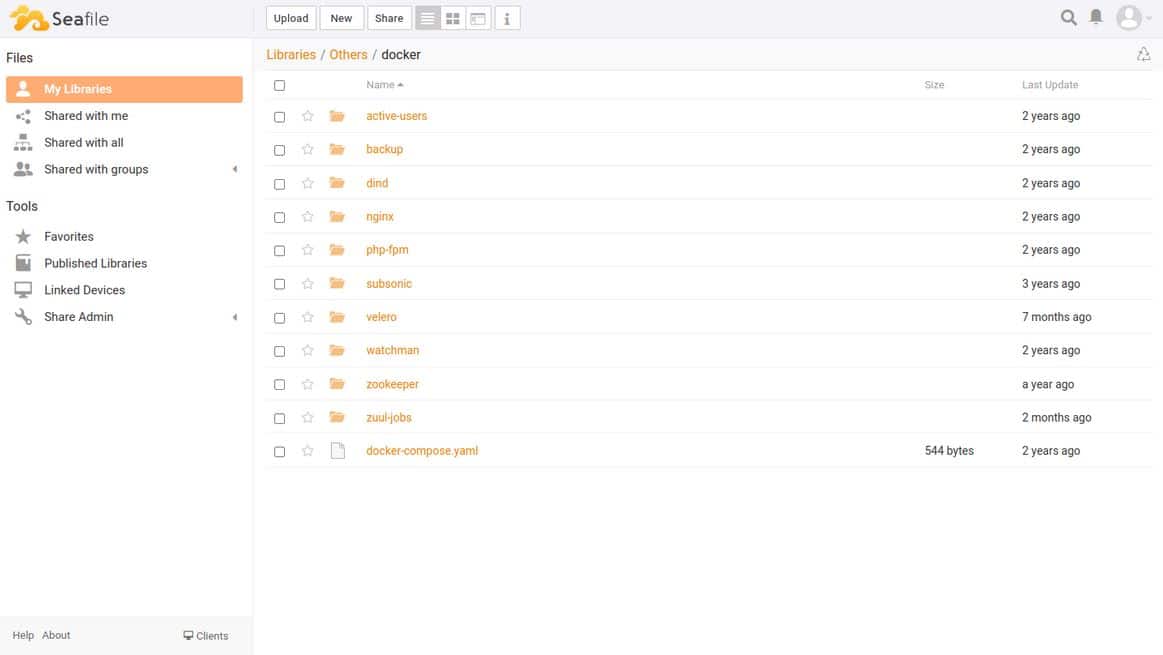Select docker-compose.yaml checkbox
The image size is (1163, 655).
pyautogui.click(x=280, y=451)
